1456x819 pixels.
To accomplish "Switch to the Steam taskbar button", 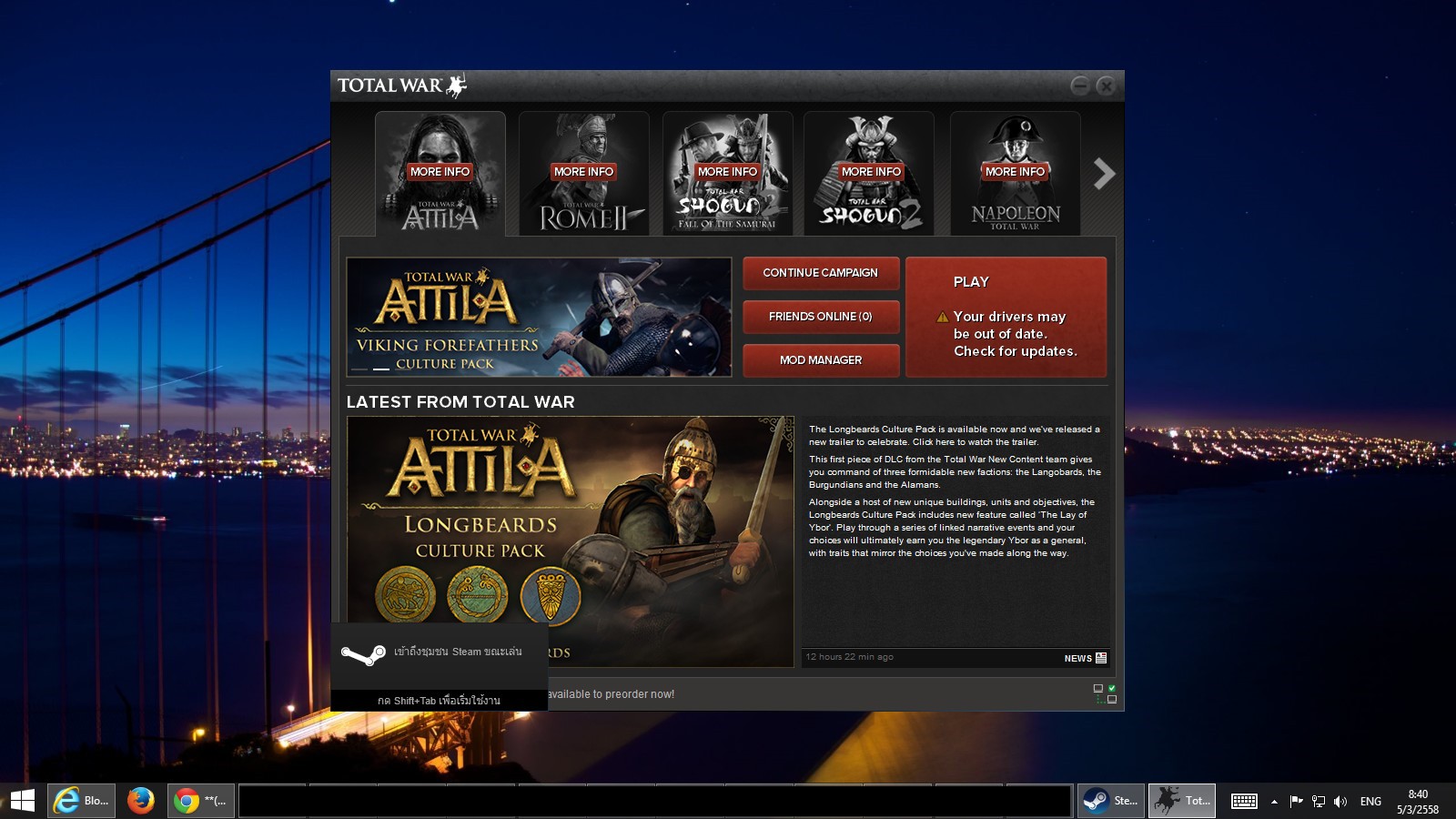I will [1110, 801].
